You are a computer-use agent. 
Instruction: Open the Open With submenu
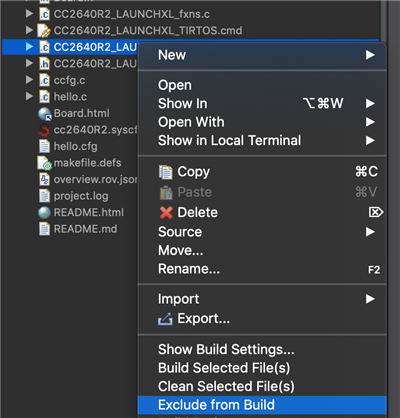(x=262, y=122)
